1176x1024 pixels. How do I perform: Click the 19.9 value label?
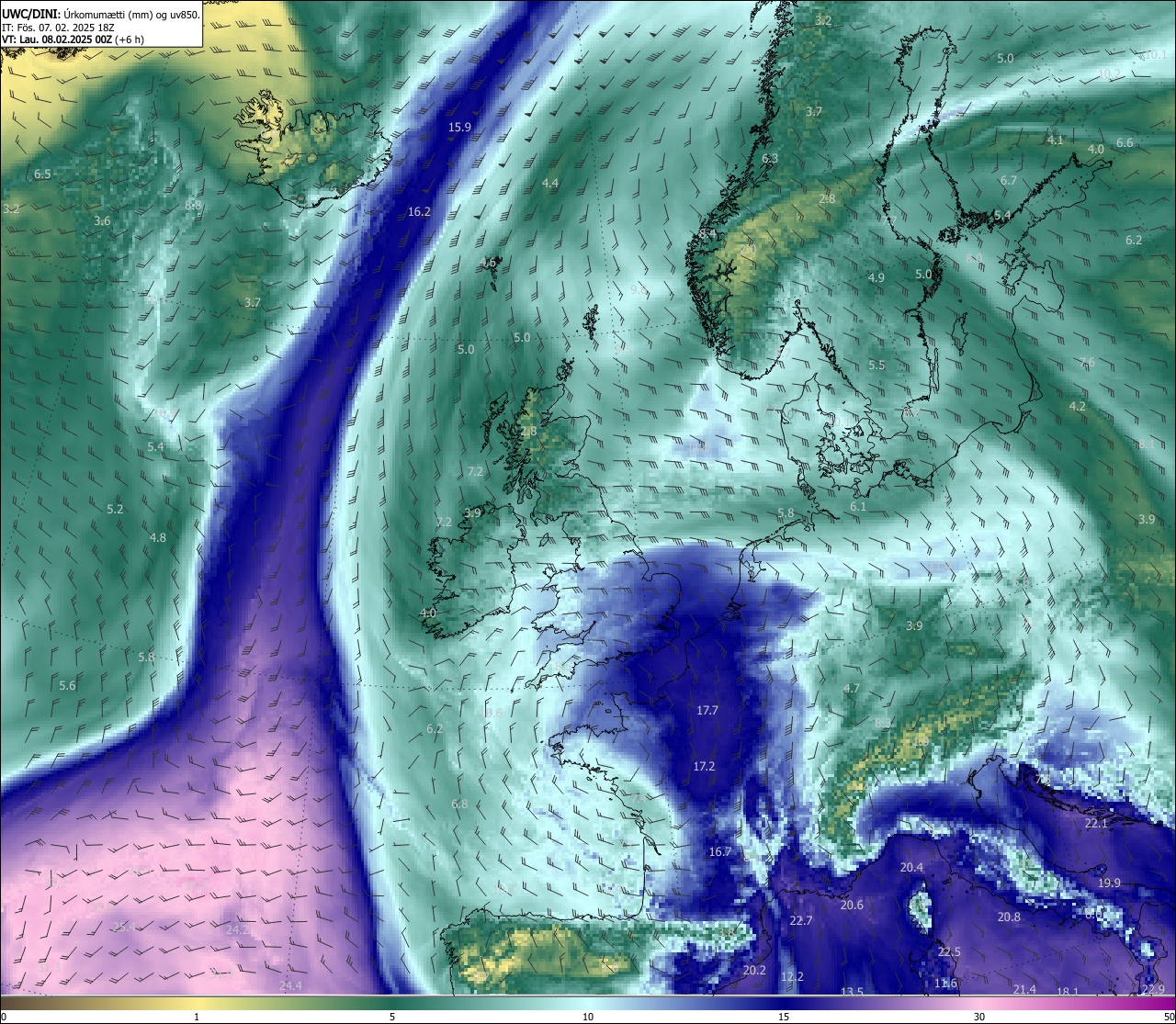click(1109, 883)
